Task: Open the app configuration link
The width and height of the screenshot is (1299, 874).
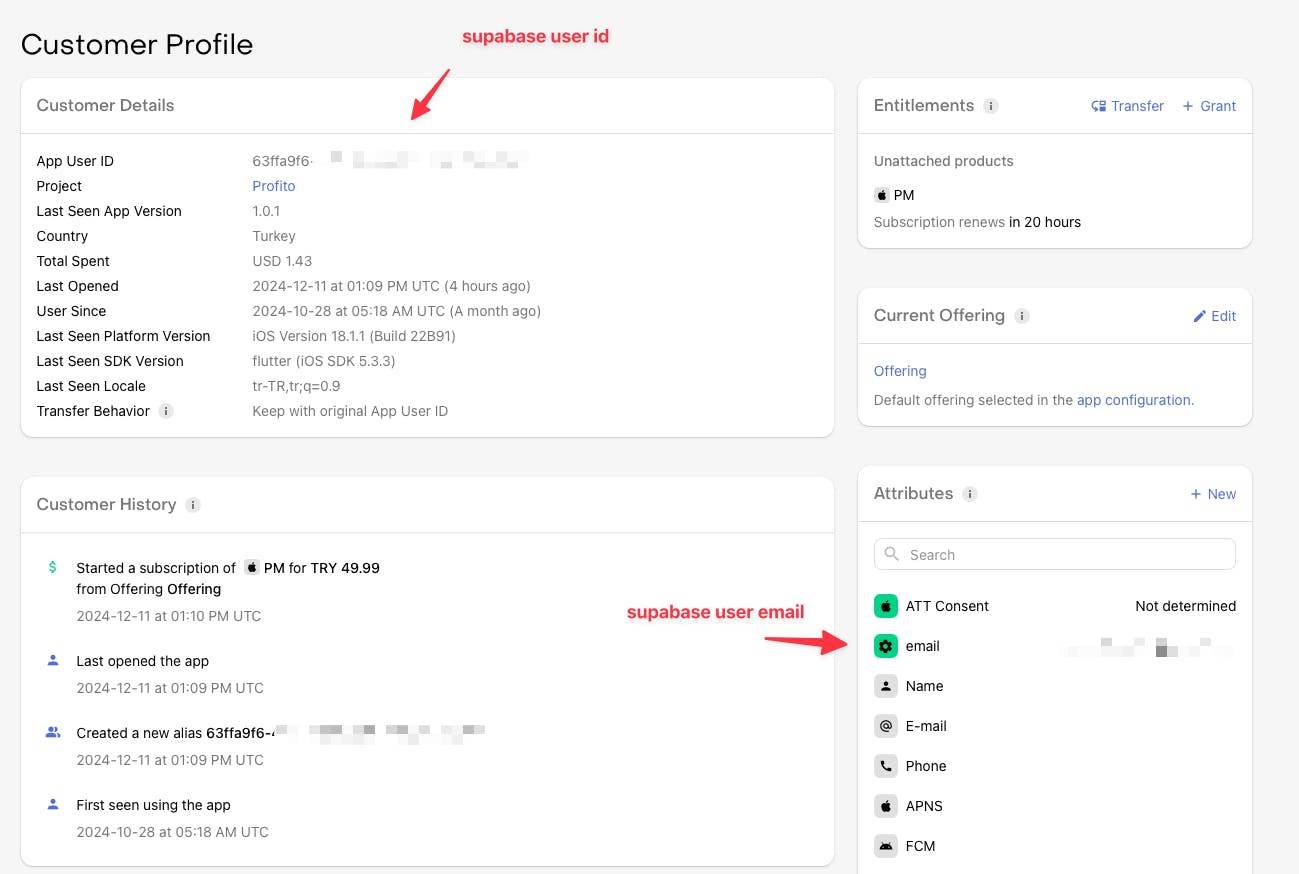Action: click(x=1133, y=400)
